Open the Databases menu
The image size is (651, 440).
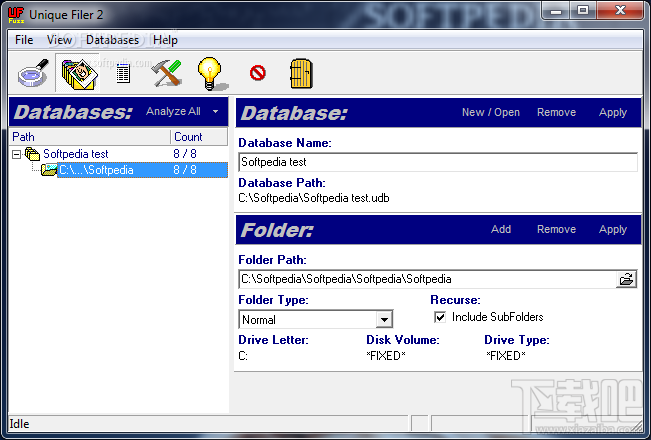[112, 40]
